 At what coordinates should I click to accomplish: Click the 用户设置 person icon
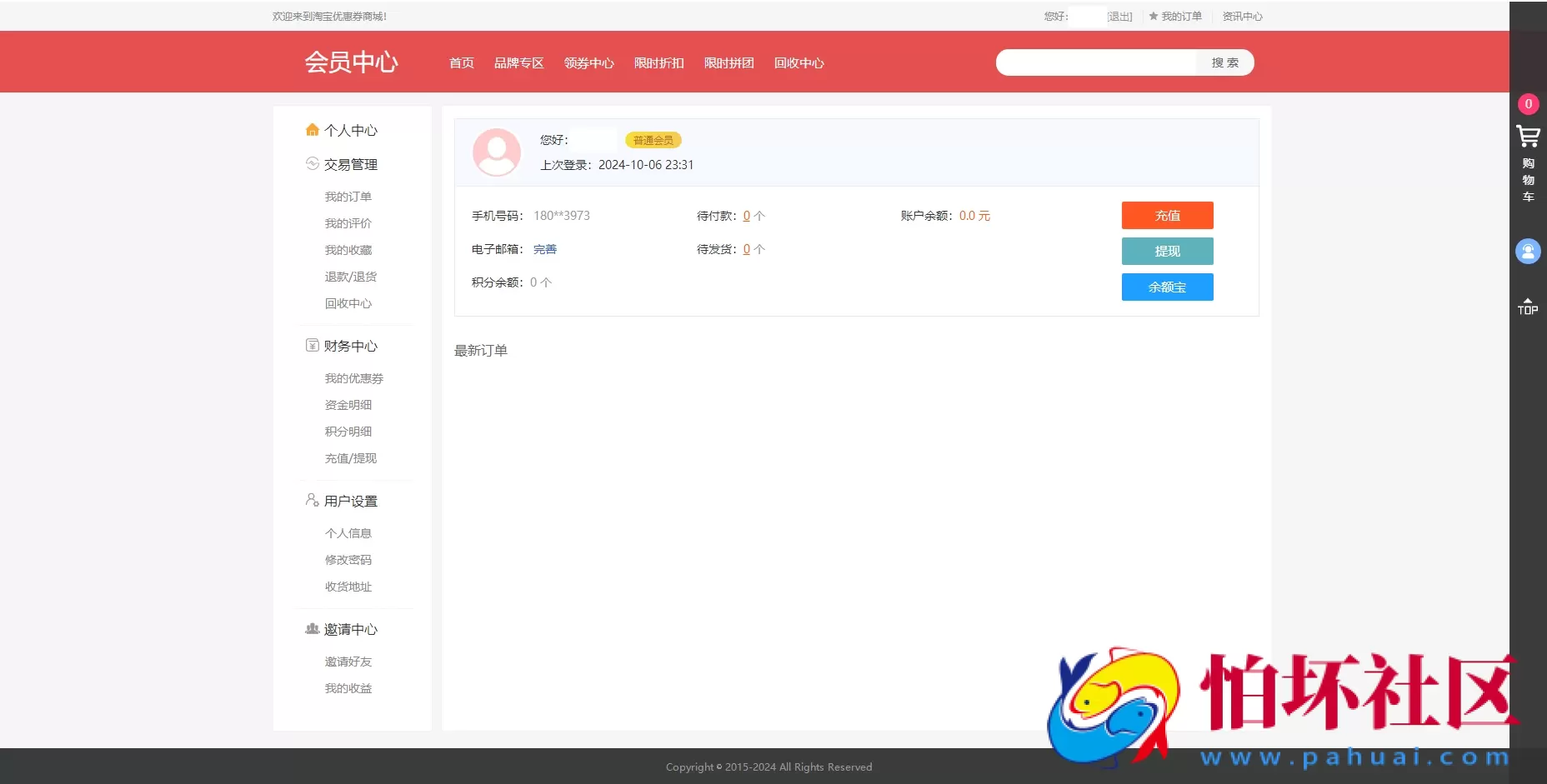(x=312, y=500)
